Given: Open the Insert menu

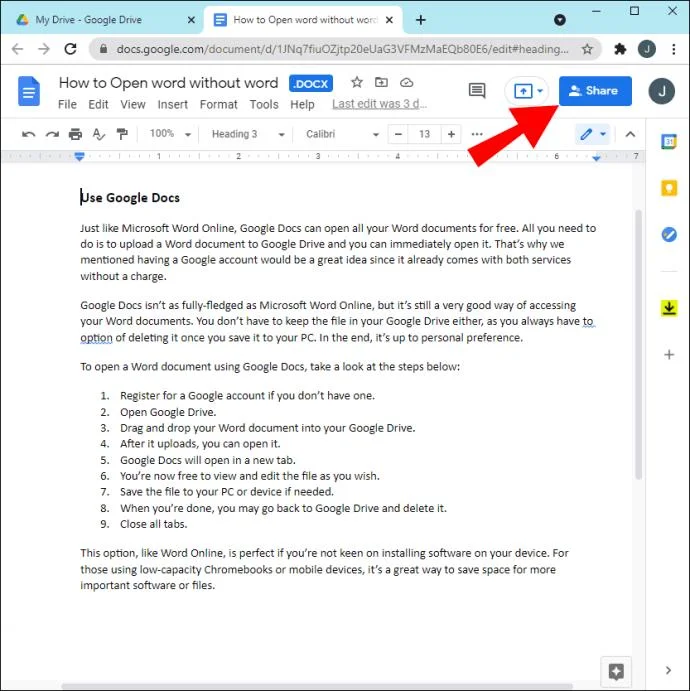Looking at the screenshot, I should [172, 104].
